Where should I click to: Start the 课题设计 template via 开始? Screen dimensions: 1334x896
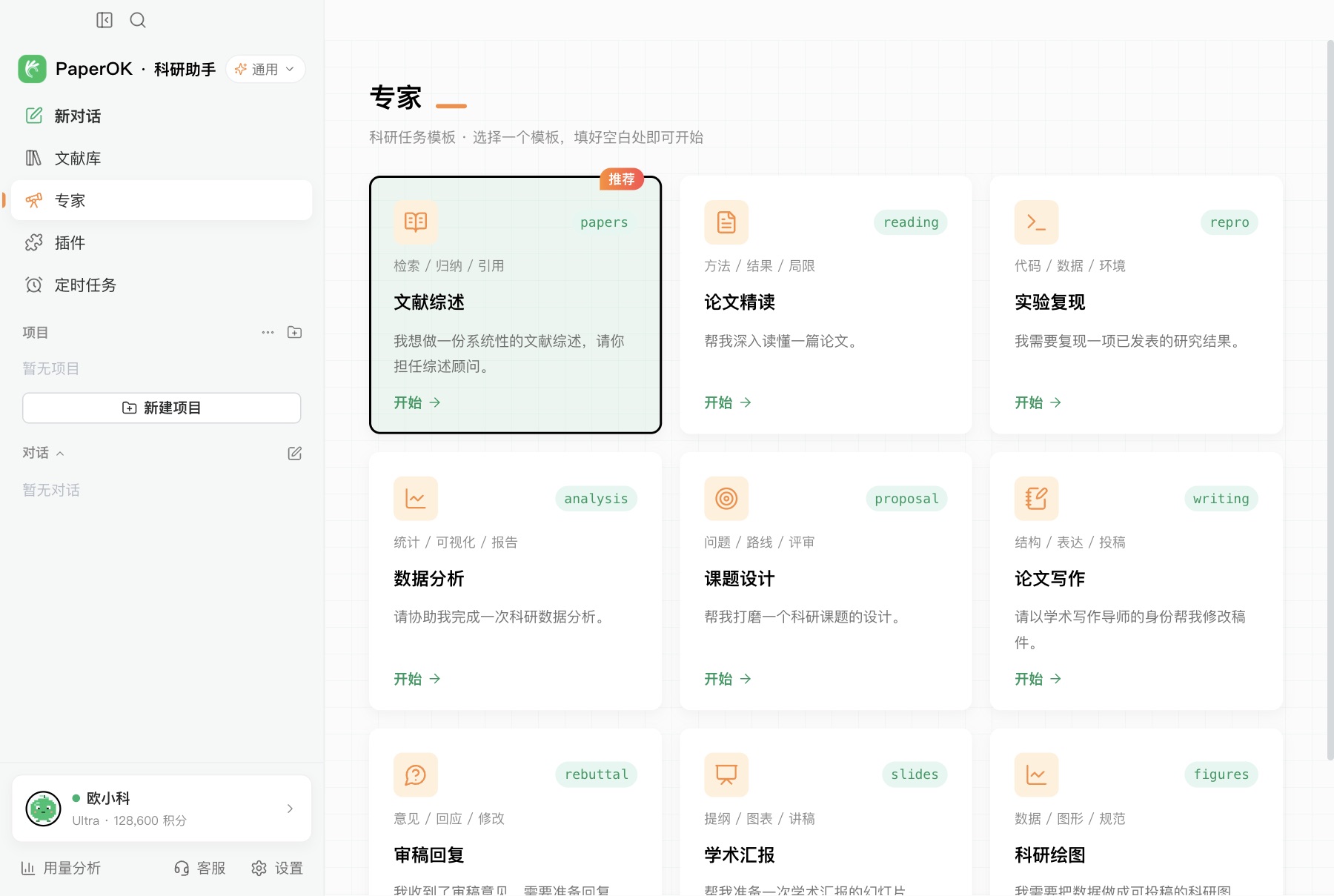click(x=728, y=679)
